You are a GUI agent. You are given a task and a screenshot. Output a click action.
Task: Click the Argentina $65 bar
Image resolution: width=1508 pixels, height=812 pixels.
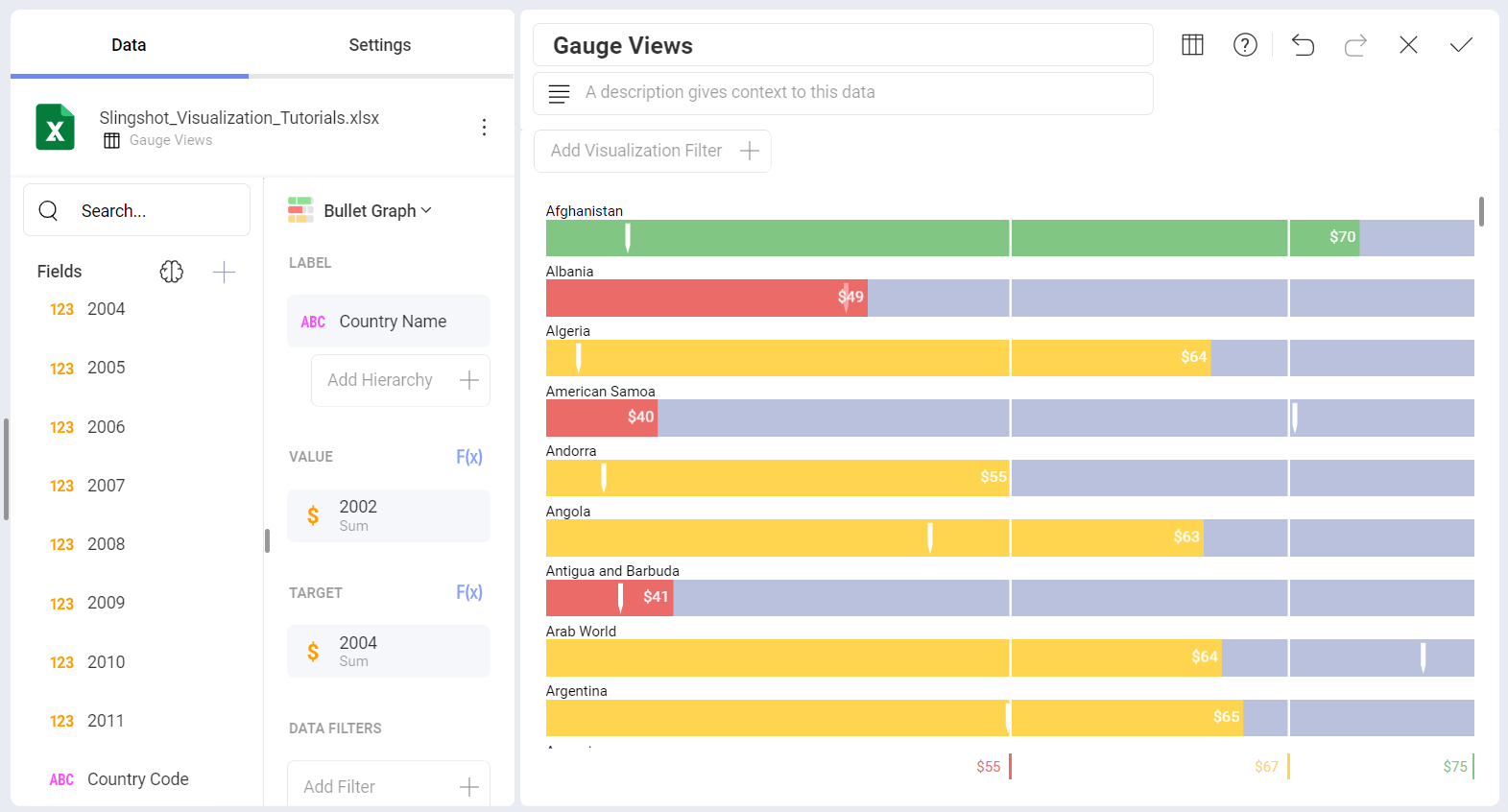point(895,718)
